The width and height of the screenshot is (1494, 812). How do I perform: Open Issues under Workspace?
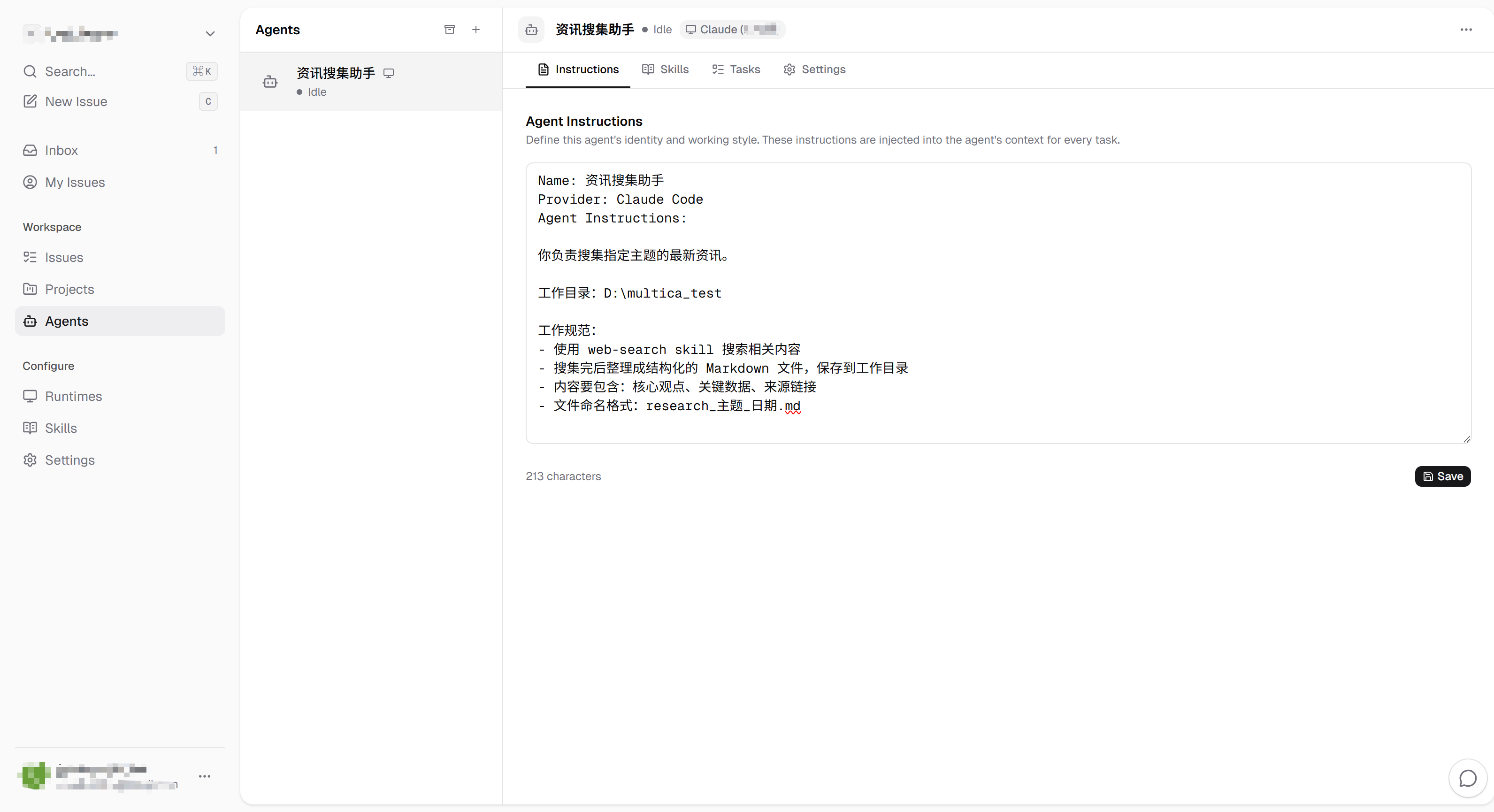click(120, 257)
